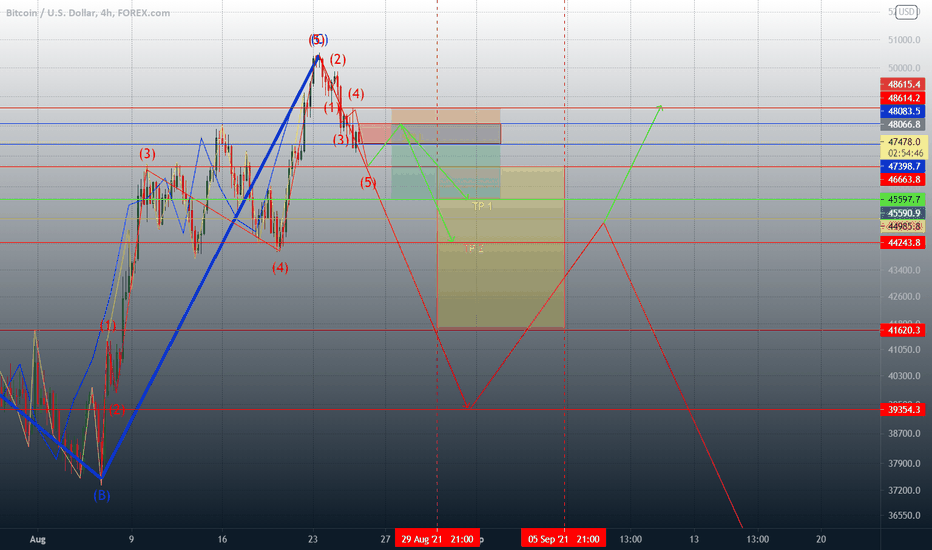932x550 pixels.
Task: Select the dark 45590.9 price label
Action: point(903,213)
